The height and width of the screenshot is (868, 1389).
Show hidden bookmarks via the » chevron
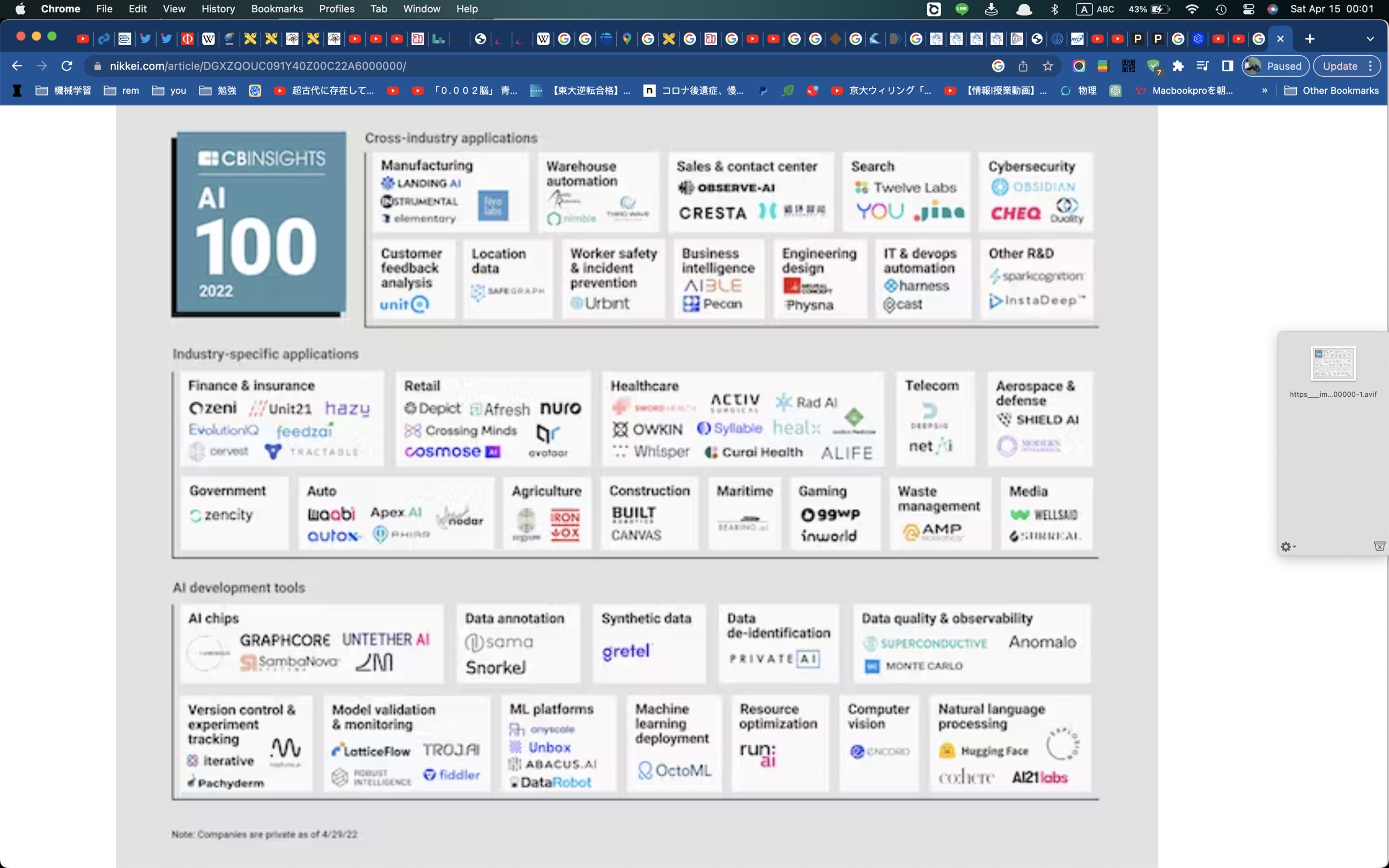pyautogui.click(x=1265, y=90)
